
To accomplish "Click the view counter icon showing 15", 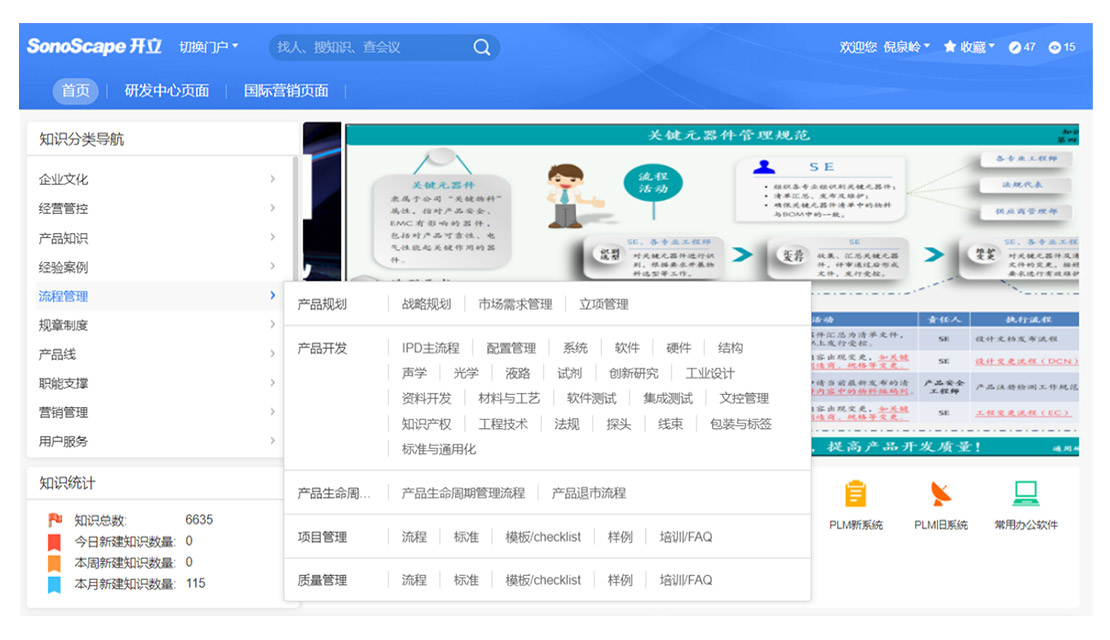I will (x=1054, y=47).
